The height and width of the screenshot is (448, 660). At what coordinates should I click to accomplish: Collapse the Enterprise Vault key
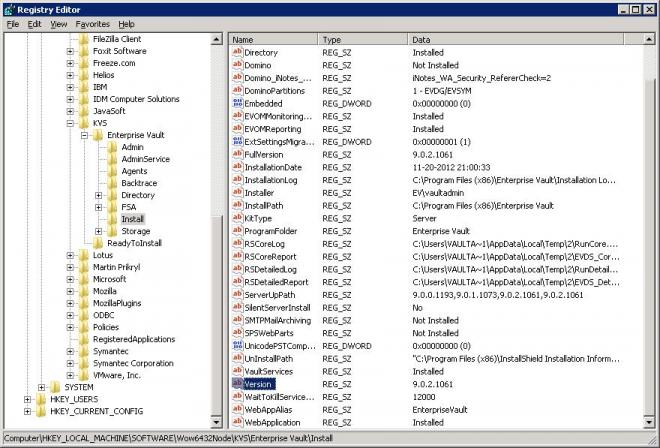coord(84,135)
